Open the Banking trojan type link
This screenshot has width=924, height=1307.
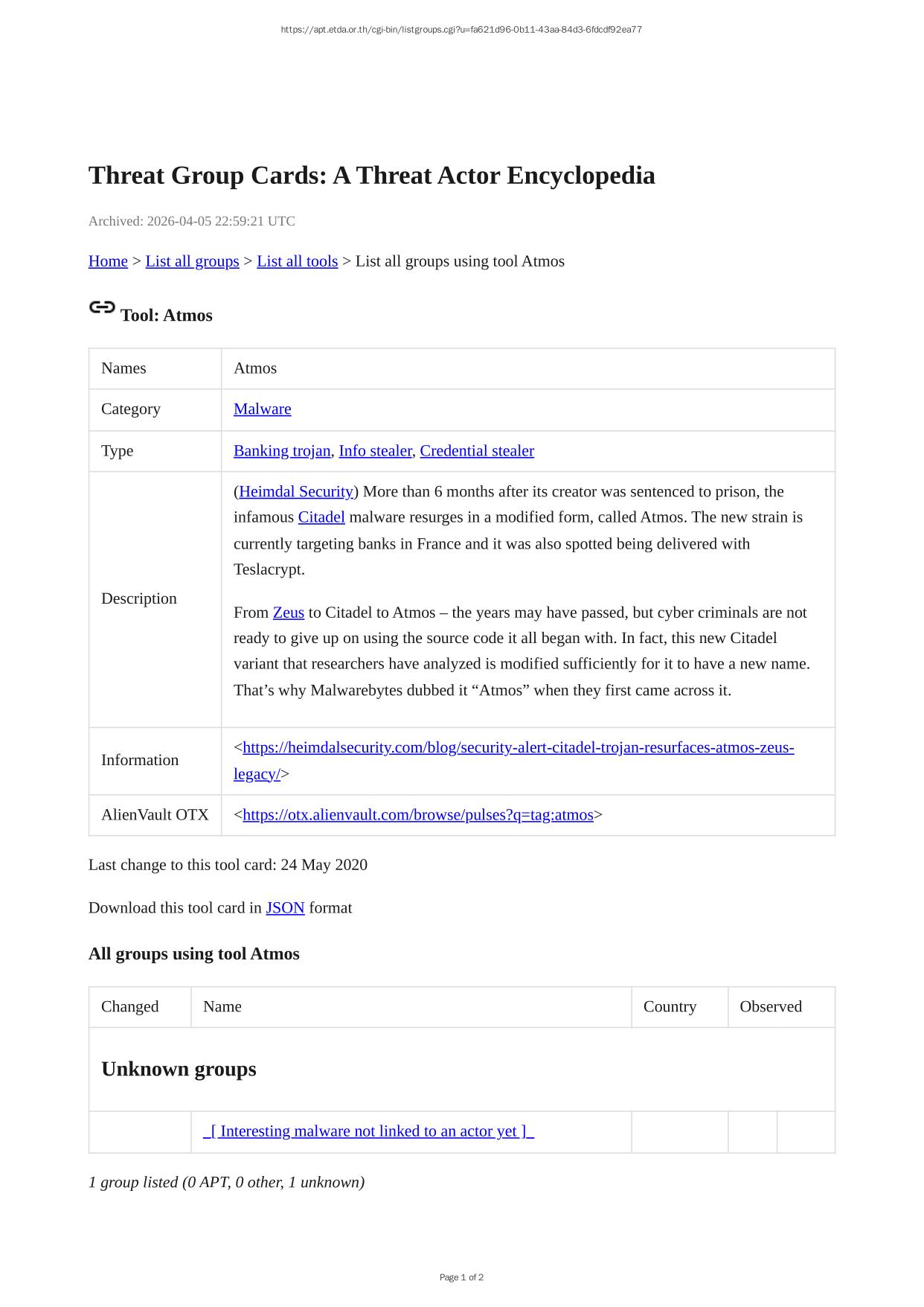[x=281, y=451]
